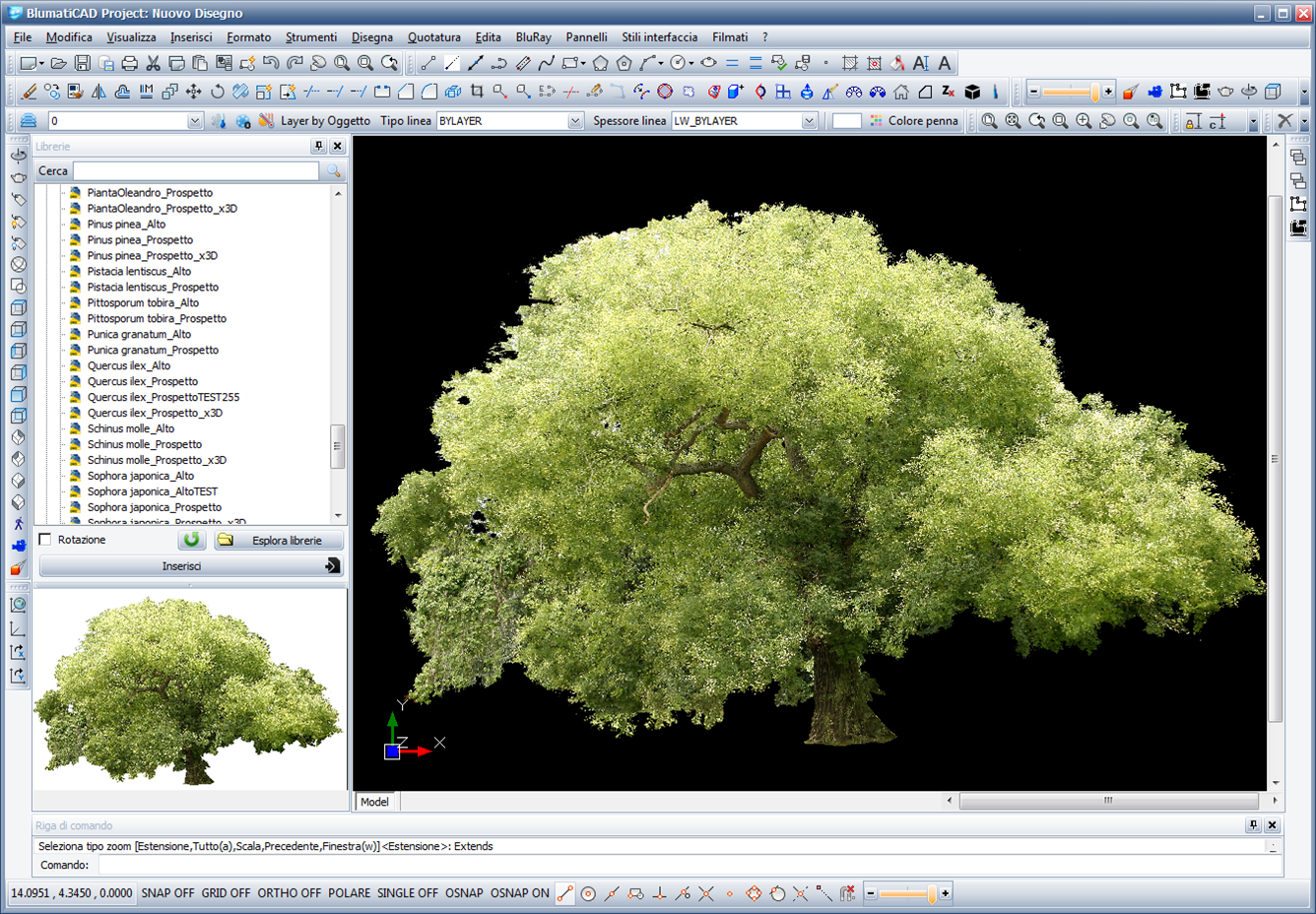
Task: Open the Disegna menu
Action: (x=371, y=37)
